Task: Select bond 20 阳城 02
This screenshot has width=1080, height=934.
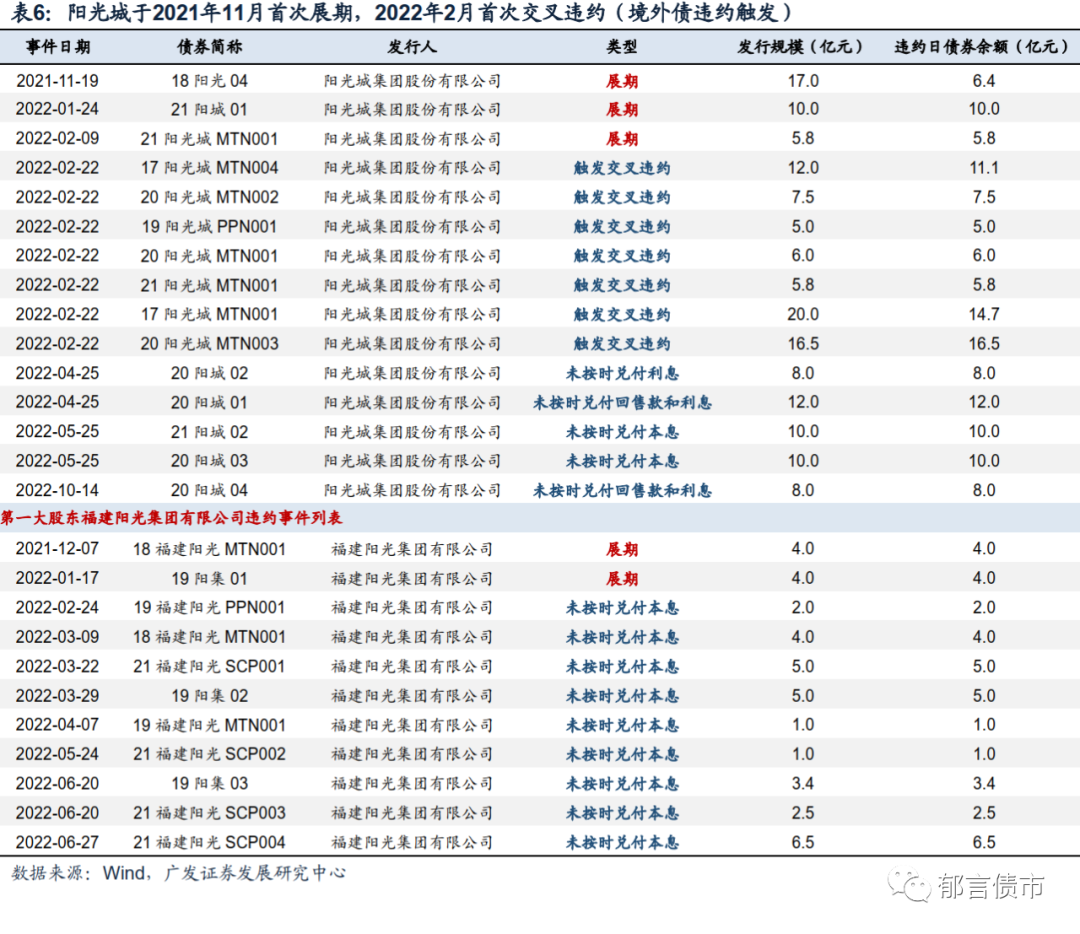Action: click(x=209, y=373)
